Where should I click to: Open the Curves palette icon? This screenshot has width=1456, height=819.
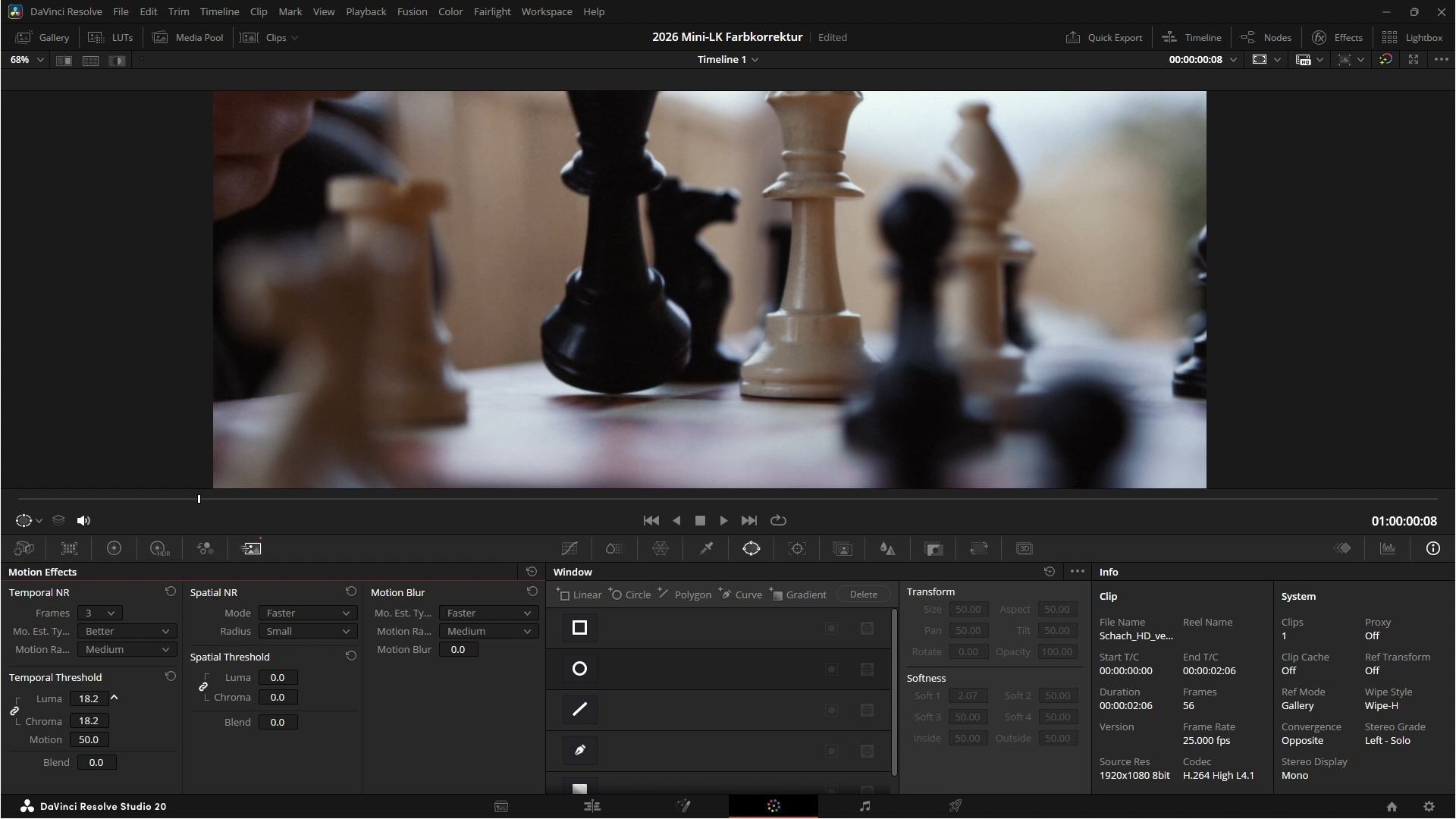(x=569, y=548)
